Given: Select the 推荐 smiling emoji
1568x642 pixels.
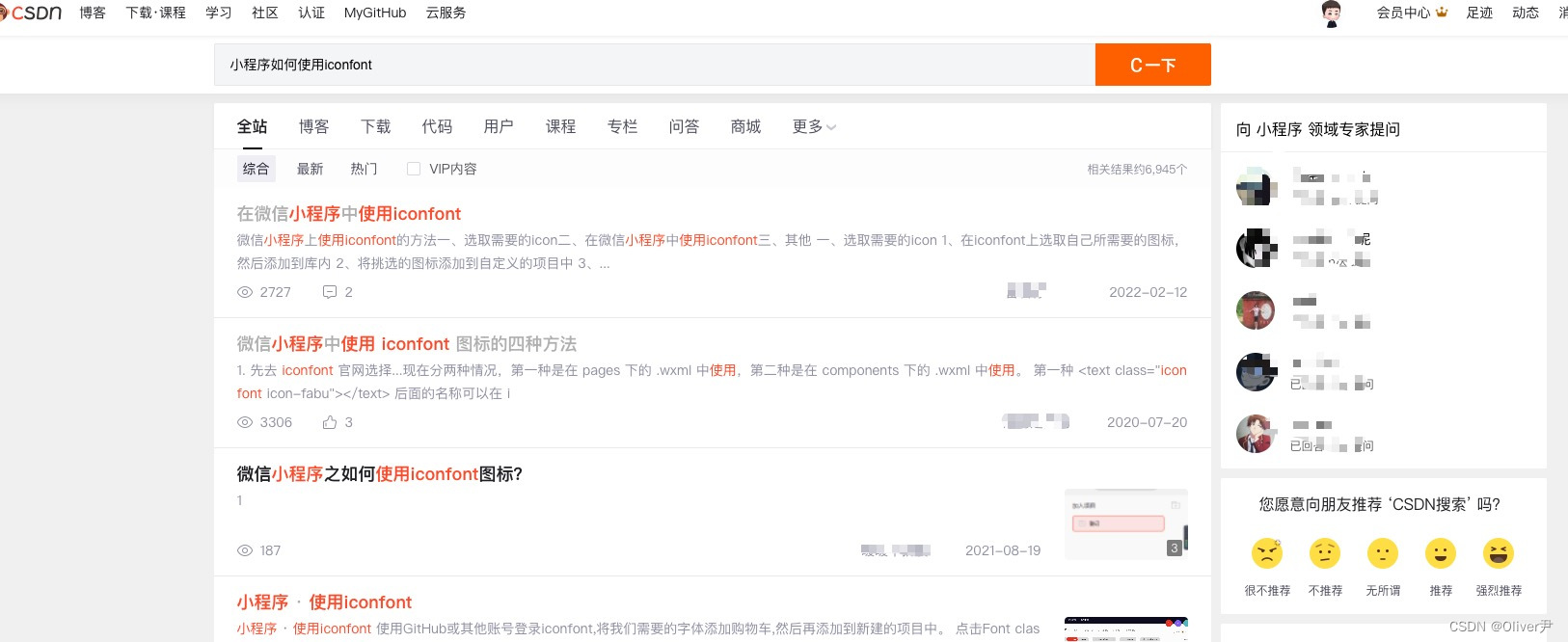Looking at the screenshot, I should [x=1441, y=553].
